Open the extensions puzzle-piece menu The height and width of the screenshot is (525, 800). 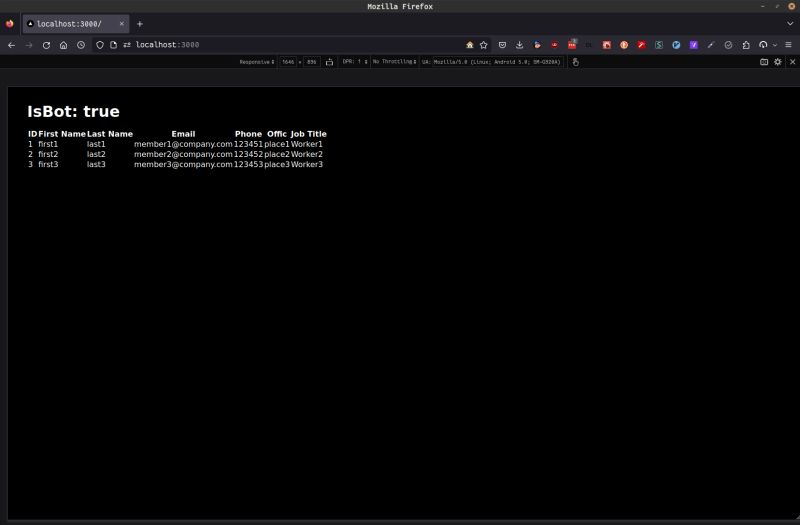[x=746, y=45]
